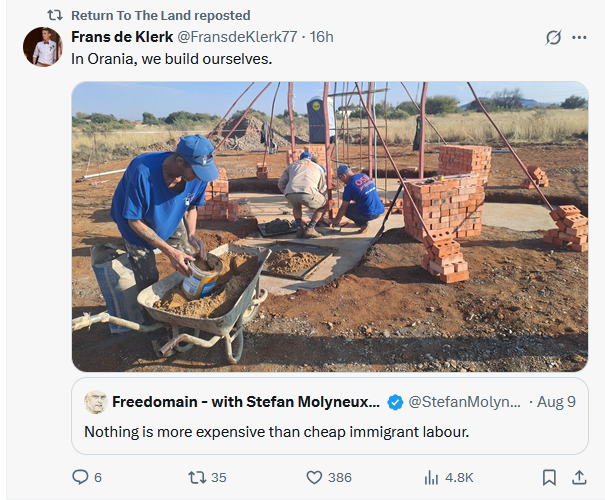The image size is (605, 500).
Task: Click the Aug 9 quoted tweet date
Action: pyautogui.click(x=557, y=402)
